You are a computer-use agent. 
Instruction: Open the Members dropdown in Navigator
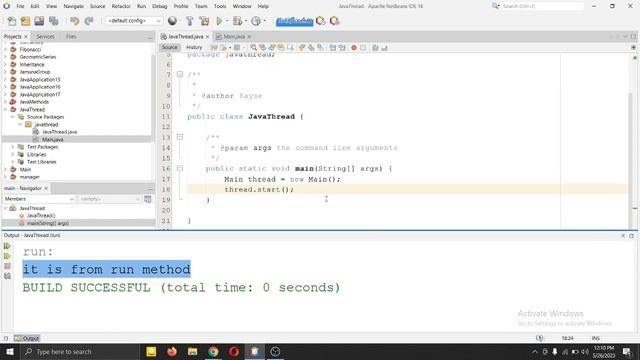39,199
